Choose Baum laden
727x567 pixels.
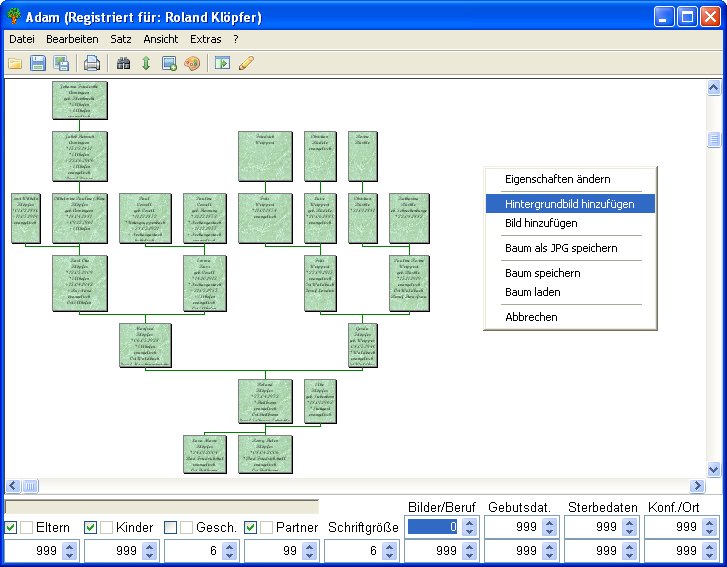pyautogui.click(x=570, y=292)
